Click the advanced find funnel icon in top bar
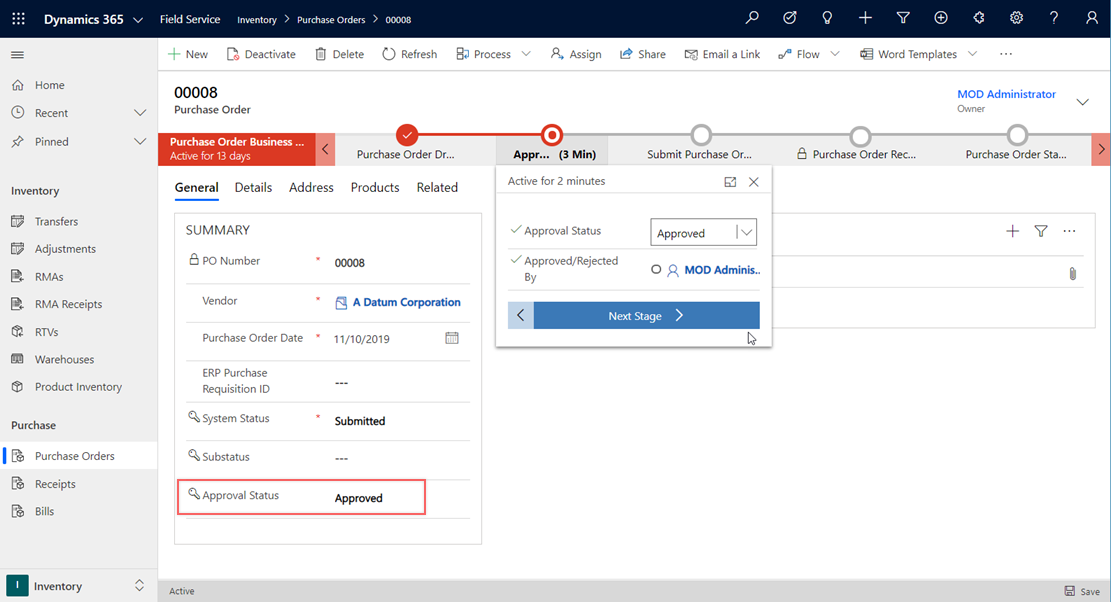Screen dimensions: 1111x602 point(903,19)
